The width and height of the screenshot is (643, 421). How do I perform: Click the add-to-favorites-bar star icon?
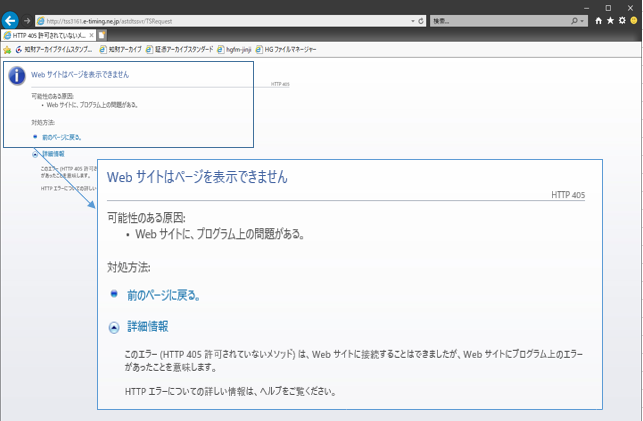click(7, 48)
